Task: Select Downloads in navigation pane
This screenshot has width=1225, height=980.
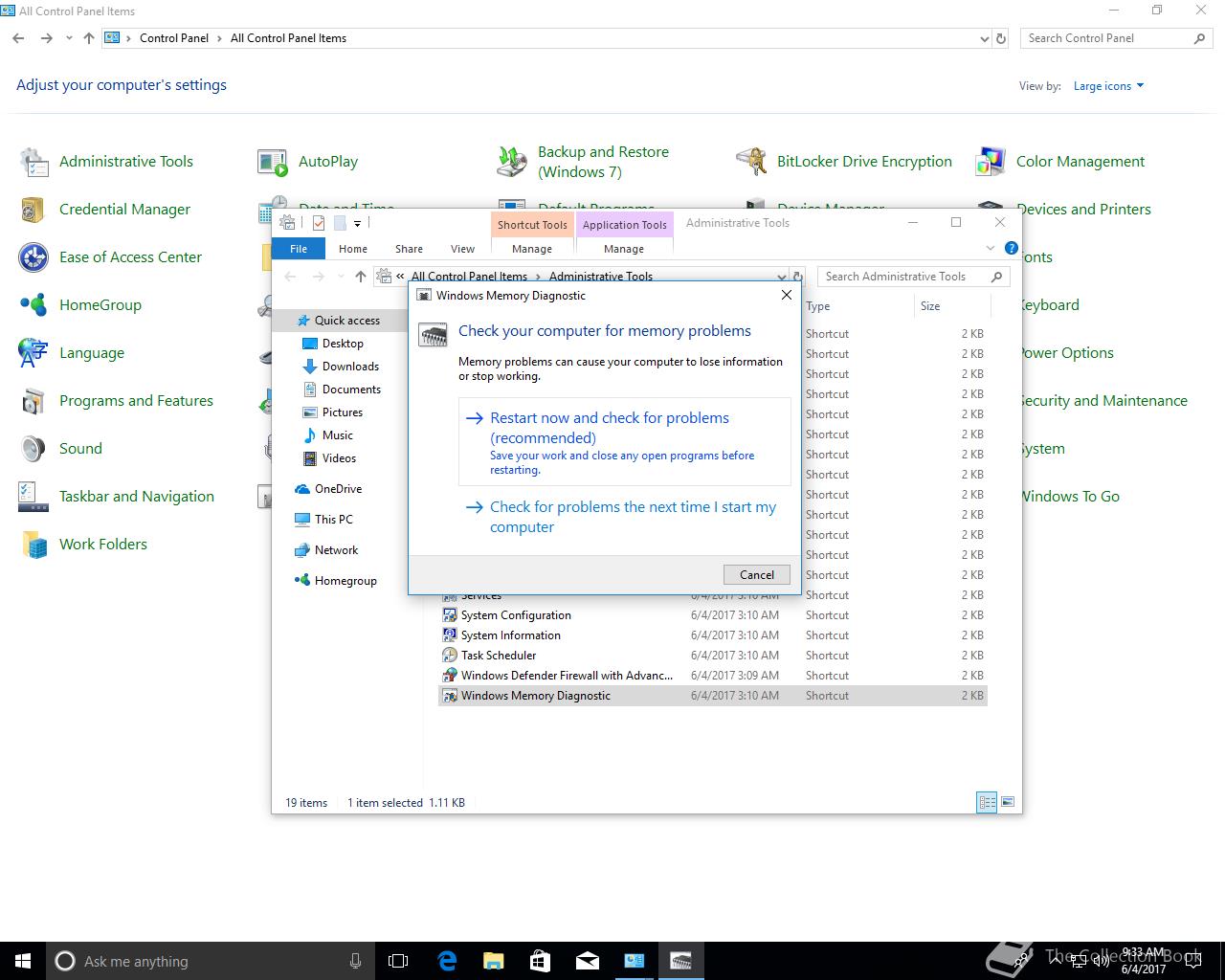Action: click(350, 367)
